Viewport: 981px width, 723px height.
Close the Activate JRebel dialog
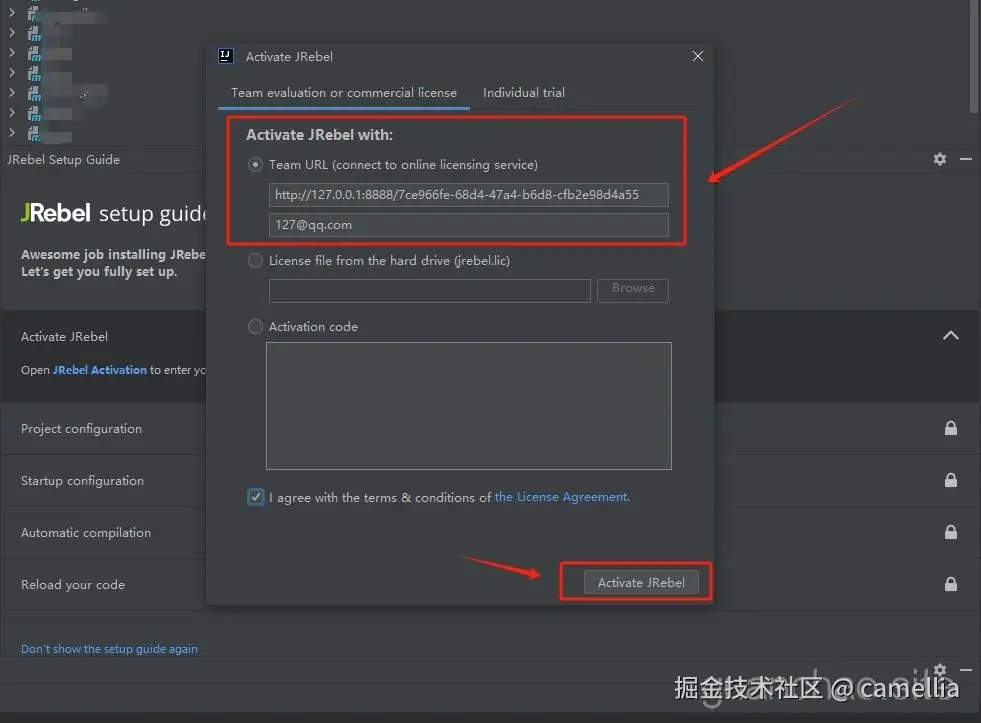coord(698,56)
